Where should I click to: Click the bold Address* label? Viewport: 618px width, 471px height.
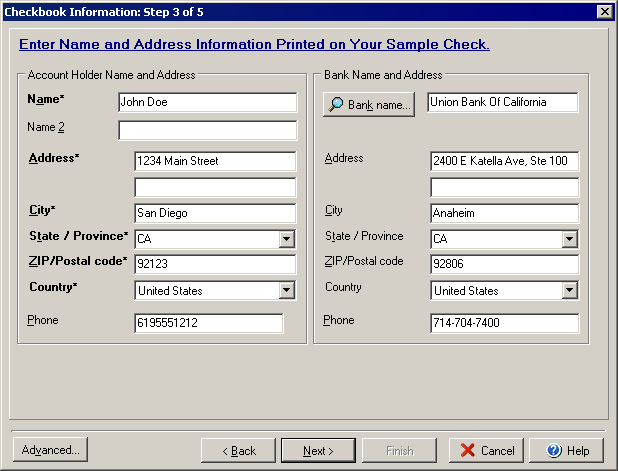point(54,158)
